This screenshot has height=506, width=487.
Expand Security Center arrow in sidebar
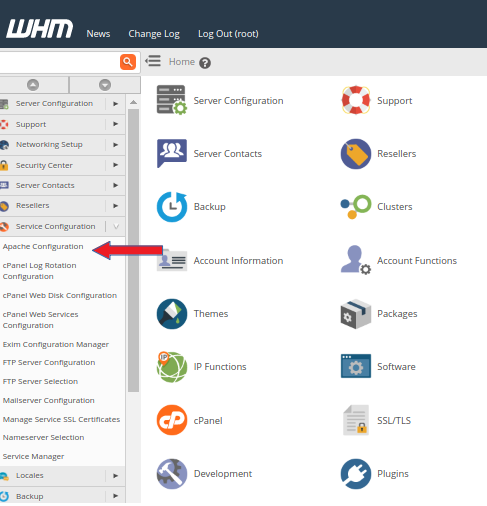(x=115, y=165)
